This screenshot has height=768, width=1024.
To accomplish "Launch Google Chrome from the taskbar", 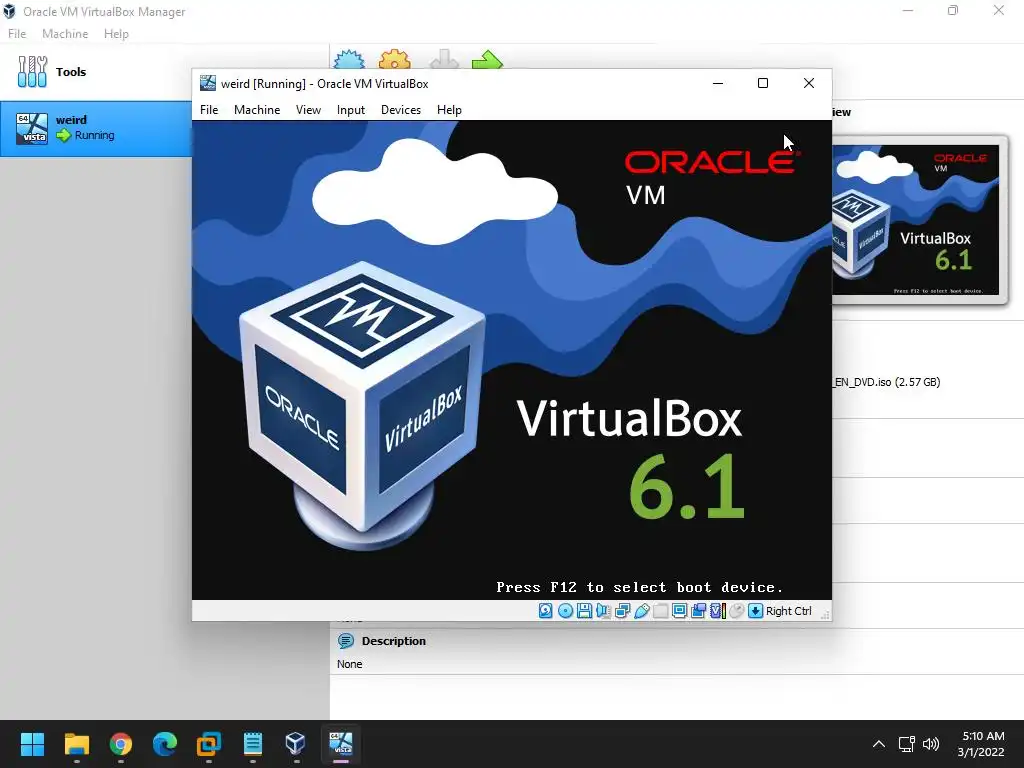I will tap(121, 744).
